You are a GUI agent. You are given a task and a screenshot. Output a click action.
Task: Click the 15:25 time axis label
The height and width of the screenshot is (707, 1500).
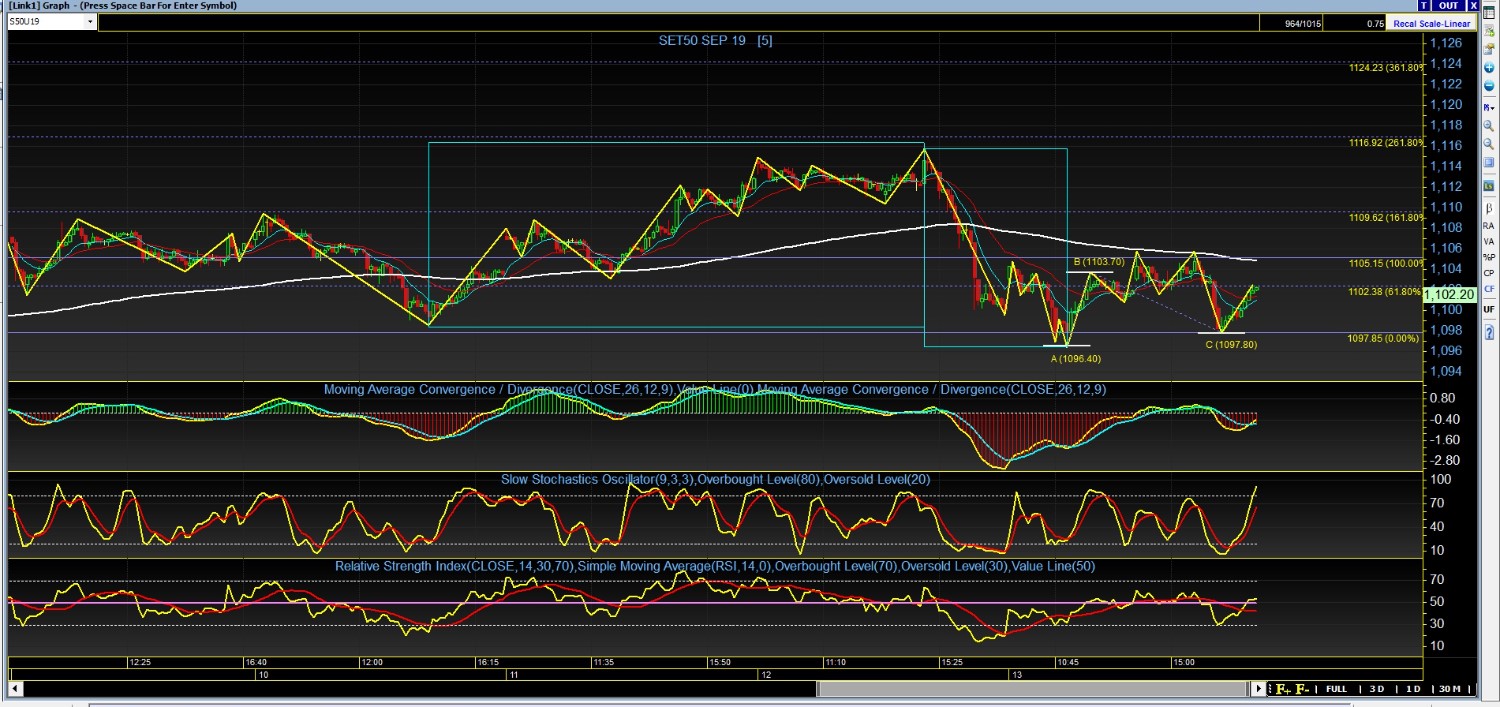click(951, 662)
